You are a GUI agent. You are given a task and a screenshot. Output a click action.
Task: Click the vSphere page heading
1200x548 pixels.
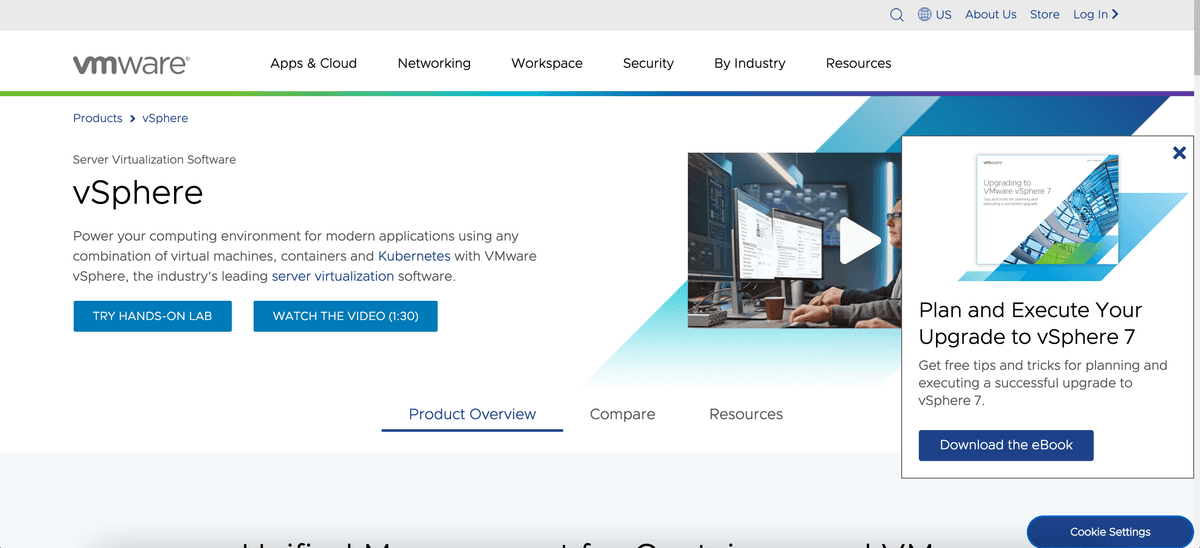[138, 192]
